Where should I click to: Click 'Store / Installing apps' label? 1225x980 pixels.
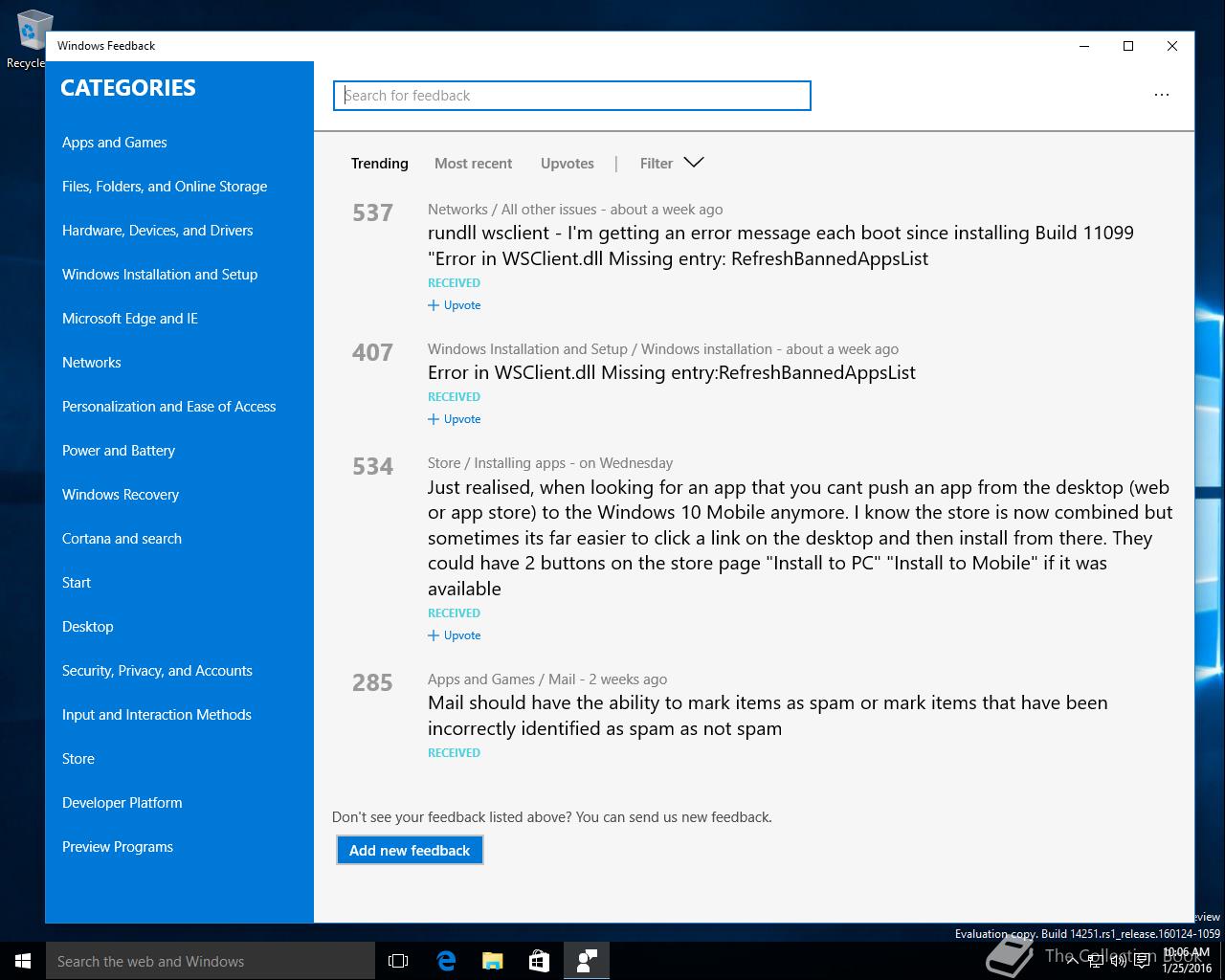point(497,463)
